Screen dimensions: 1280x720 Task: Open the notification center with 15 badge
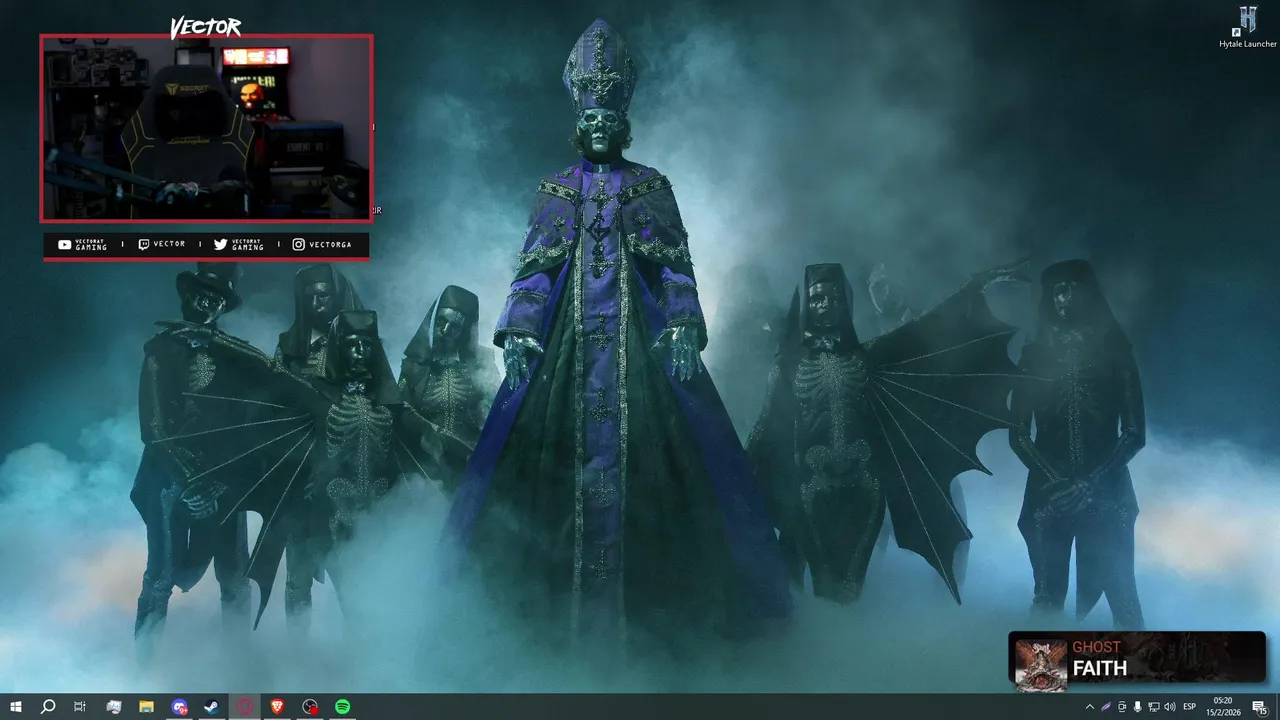pos(1260,707)
